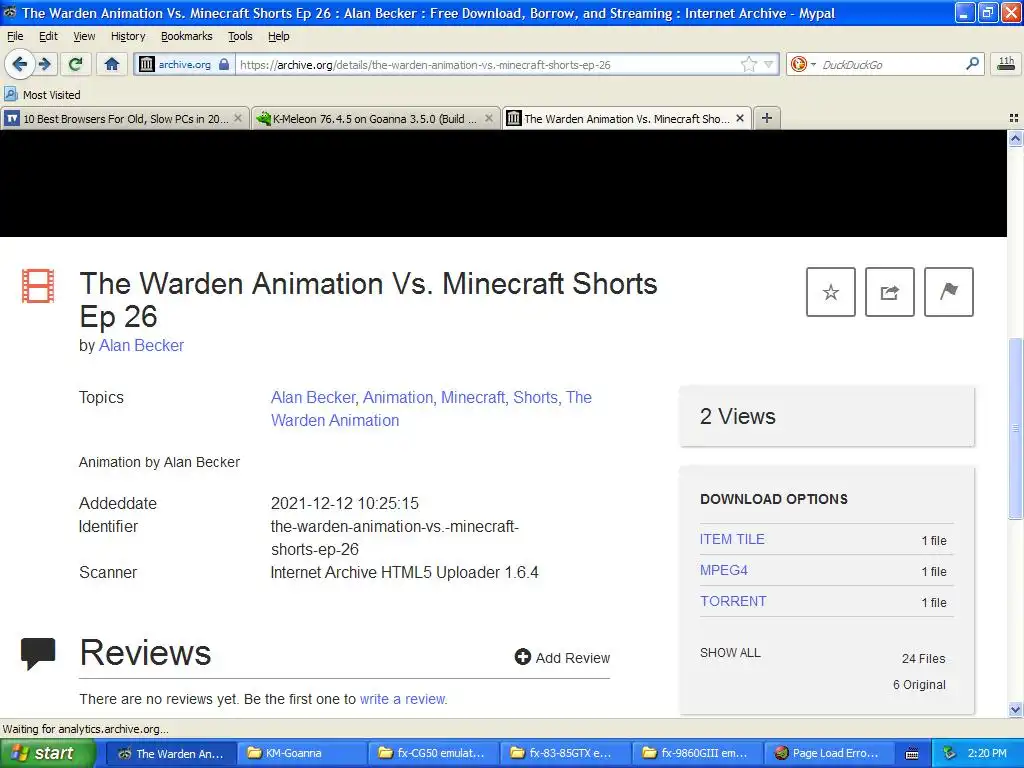
Task: Click the Reviews speech bubble icon
Action: [x=38, y=653]
